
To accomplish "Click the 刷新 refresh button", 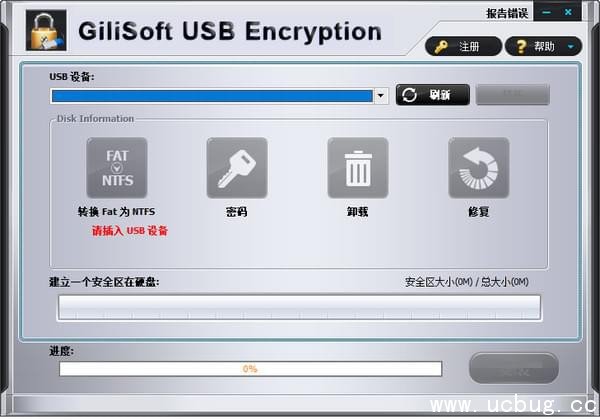I will 433,95.
